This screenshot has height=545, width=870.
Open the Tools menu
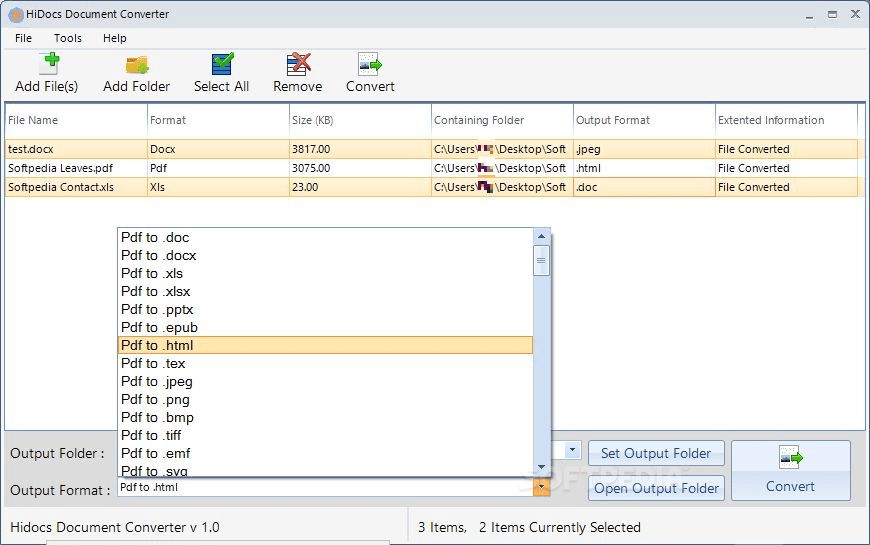(x=68, y=38)
